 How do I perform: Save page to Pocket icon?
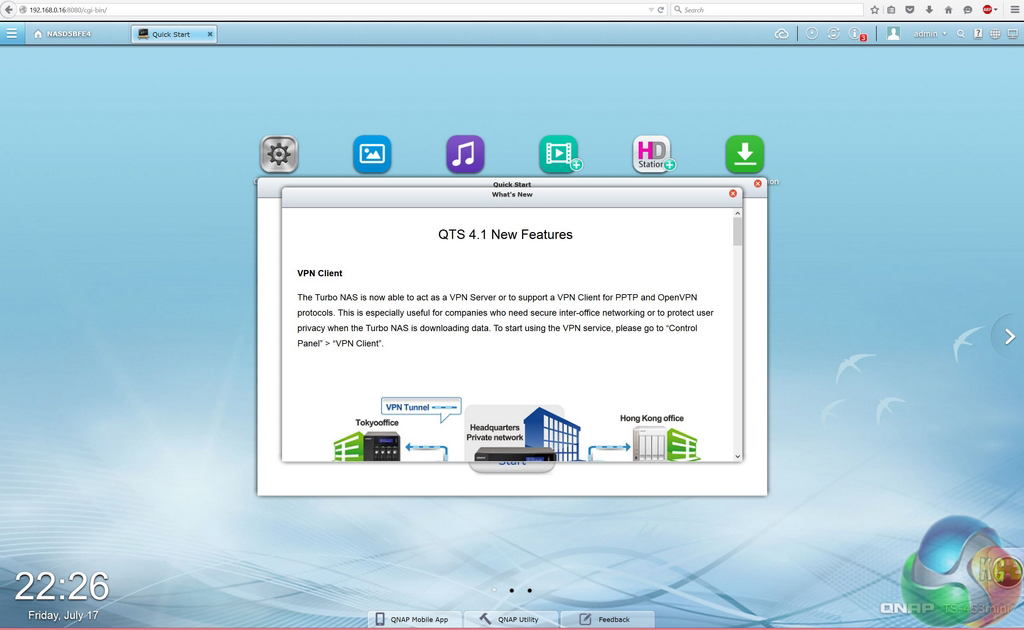[x=910, y=10]
